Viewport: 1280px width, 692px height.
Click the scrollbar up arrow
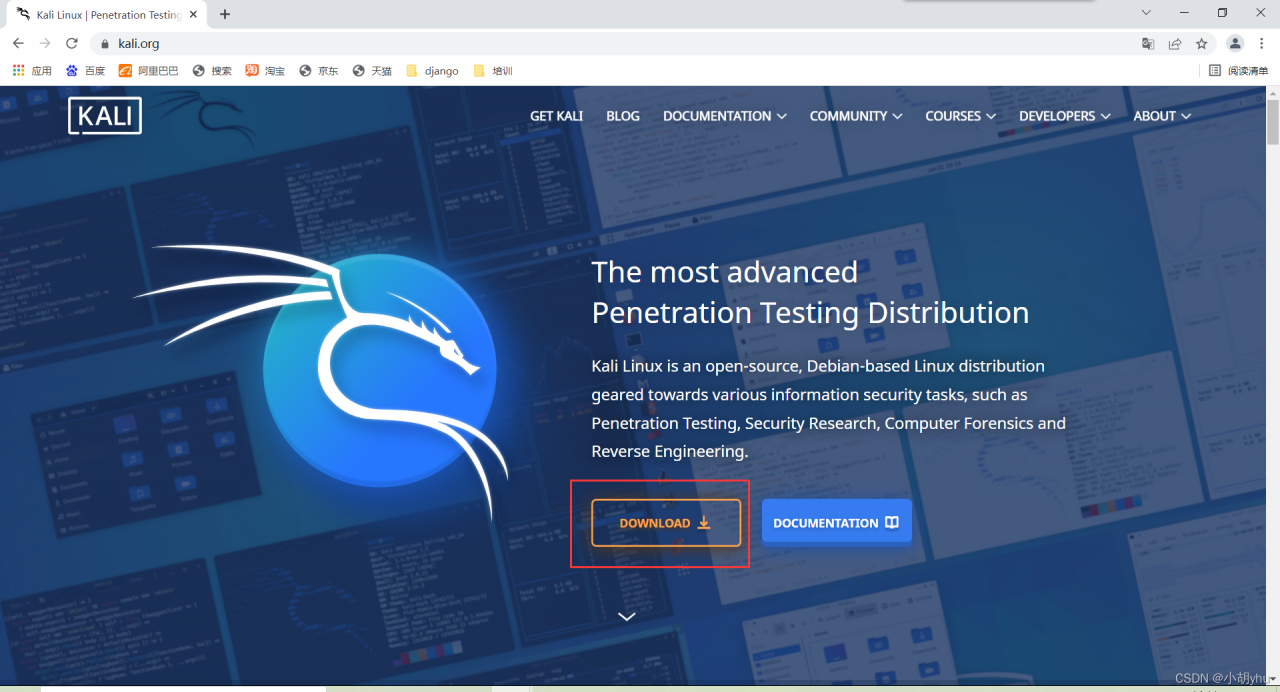(1272, 92)
